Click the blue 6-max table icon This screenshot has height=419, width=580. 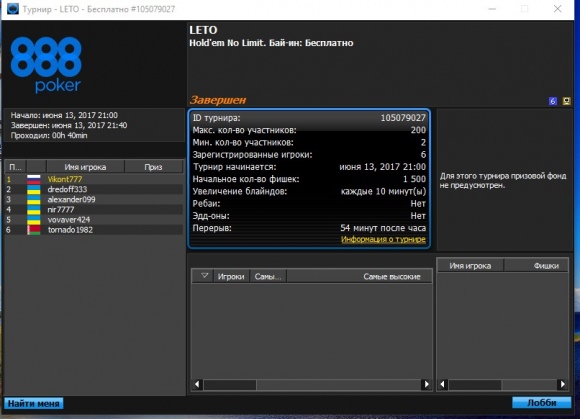(x=553, y=101)
